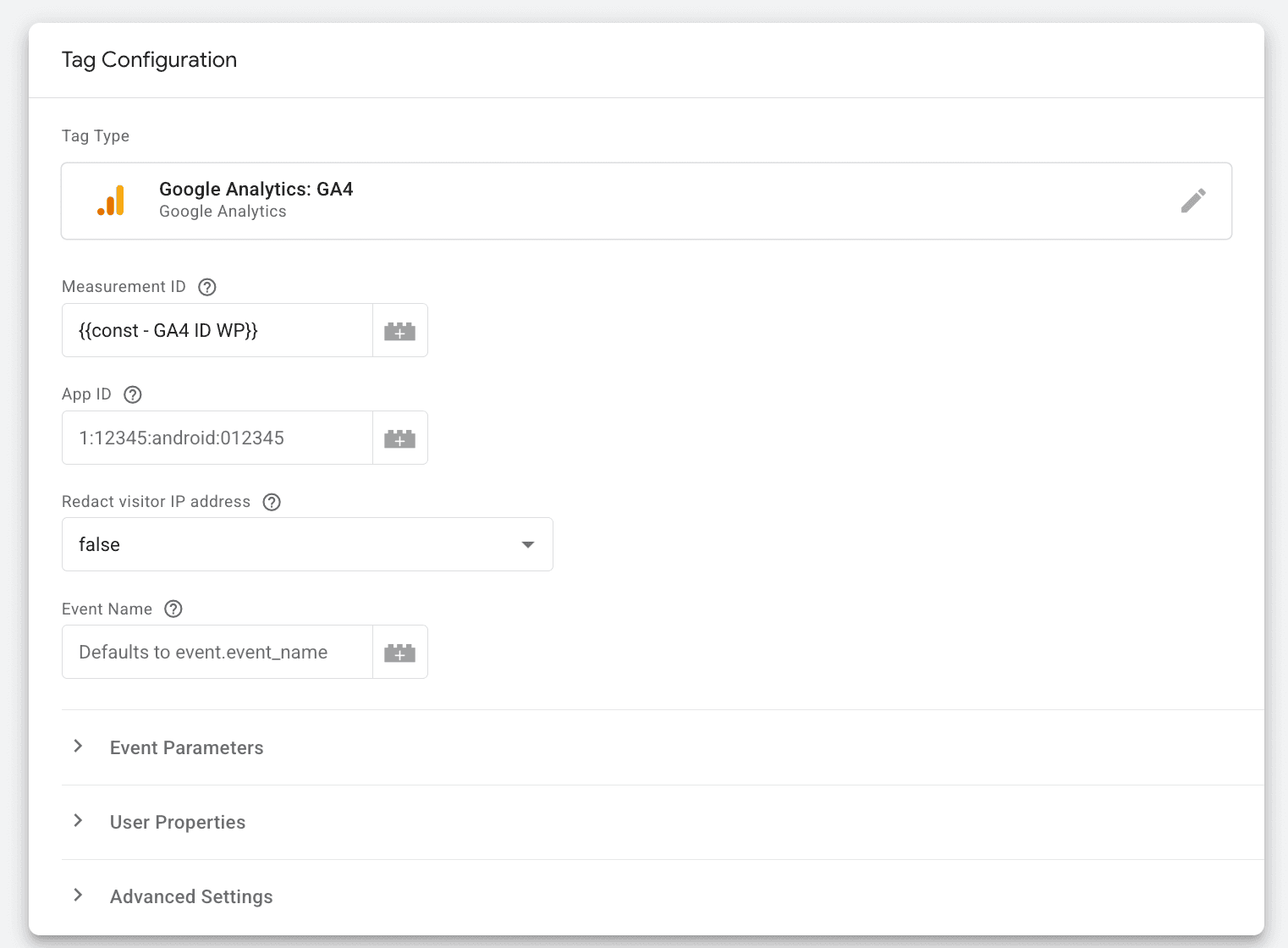Open the Redact visitor IP address dropdown

(x=307, y=544)
